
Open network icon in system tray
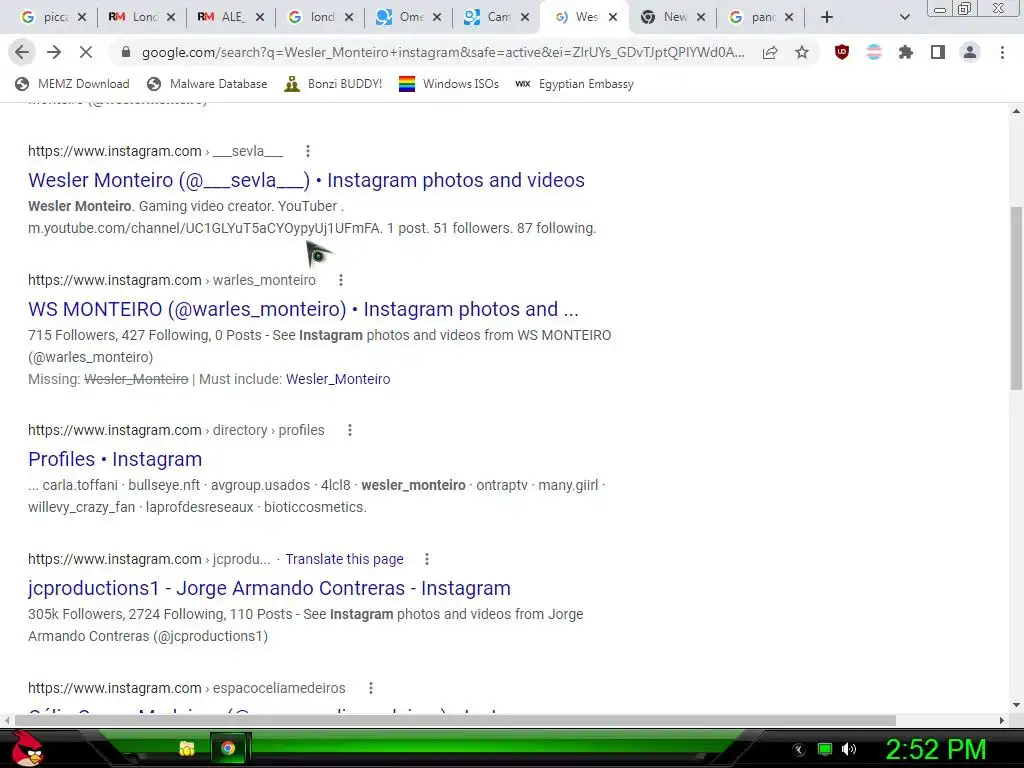pyautogui.click(x=825, y=749)
